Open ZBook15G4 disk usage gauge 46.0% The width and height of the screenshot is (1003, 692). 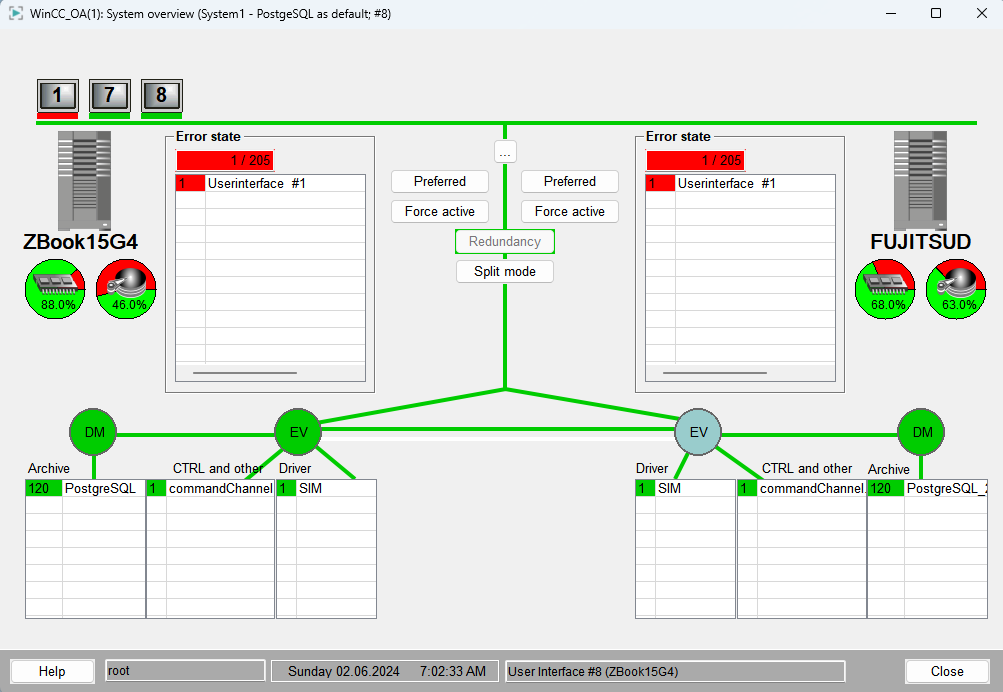(126, 290)
